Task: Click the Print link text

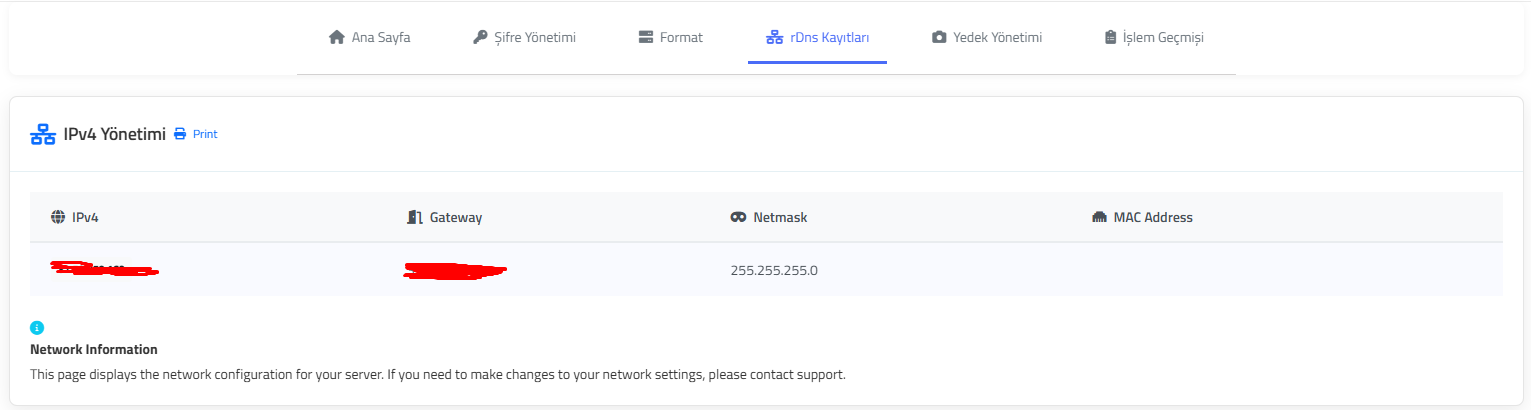Action: 205,134
